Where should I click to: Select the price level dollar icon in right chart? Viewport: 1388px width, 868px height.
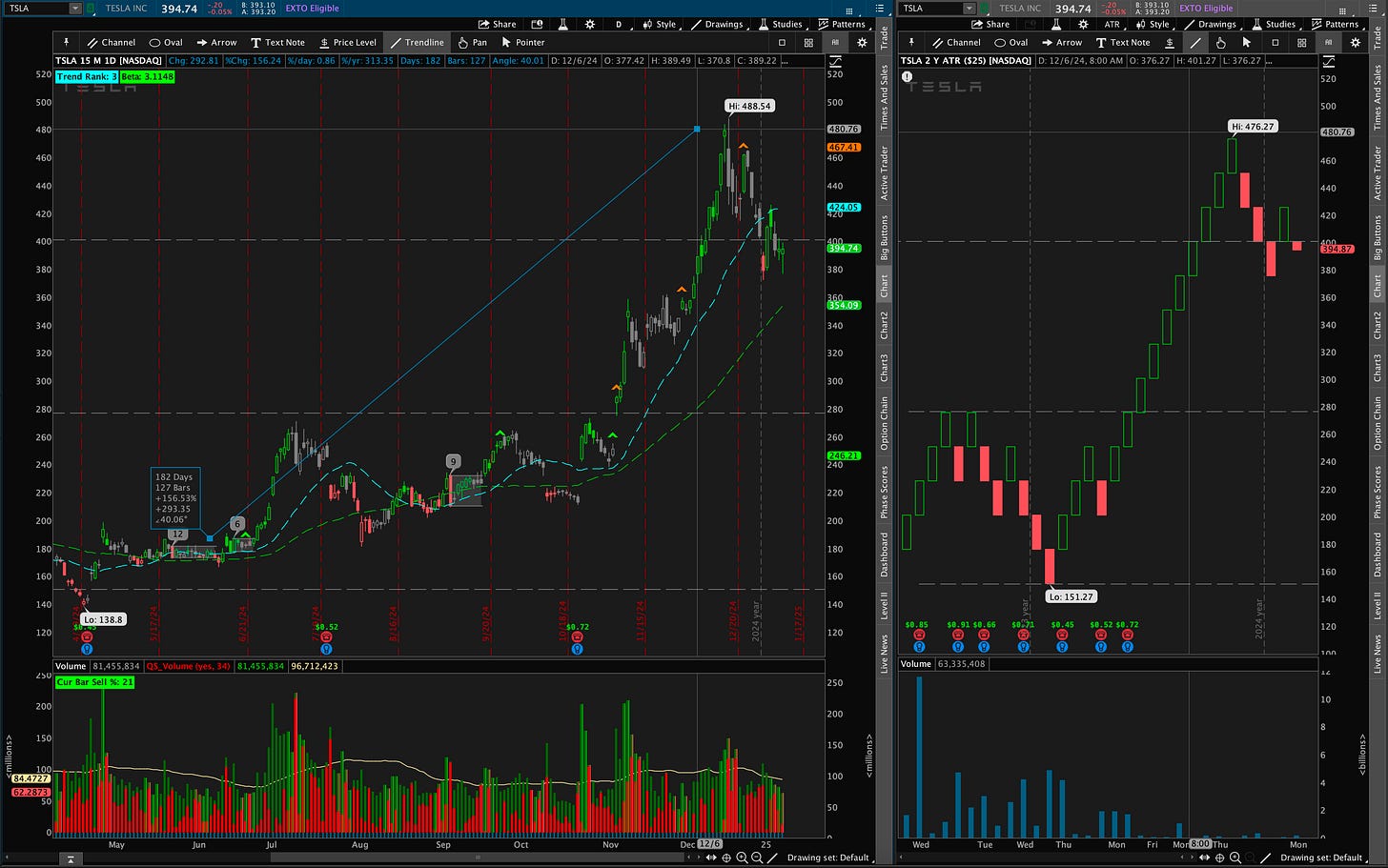click(1170, 42)
